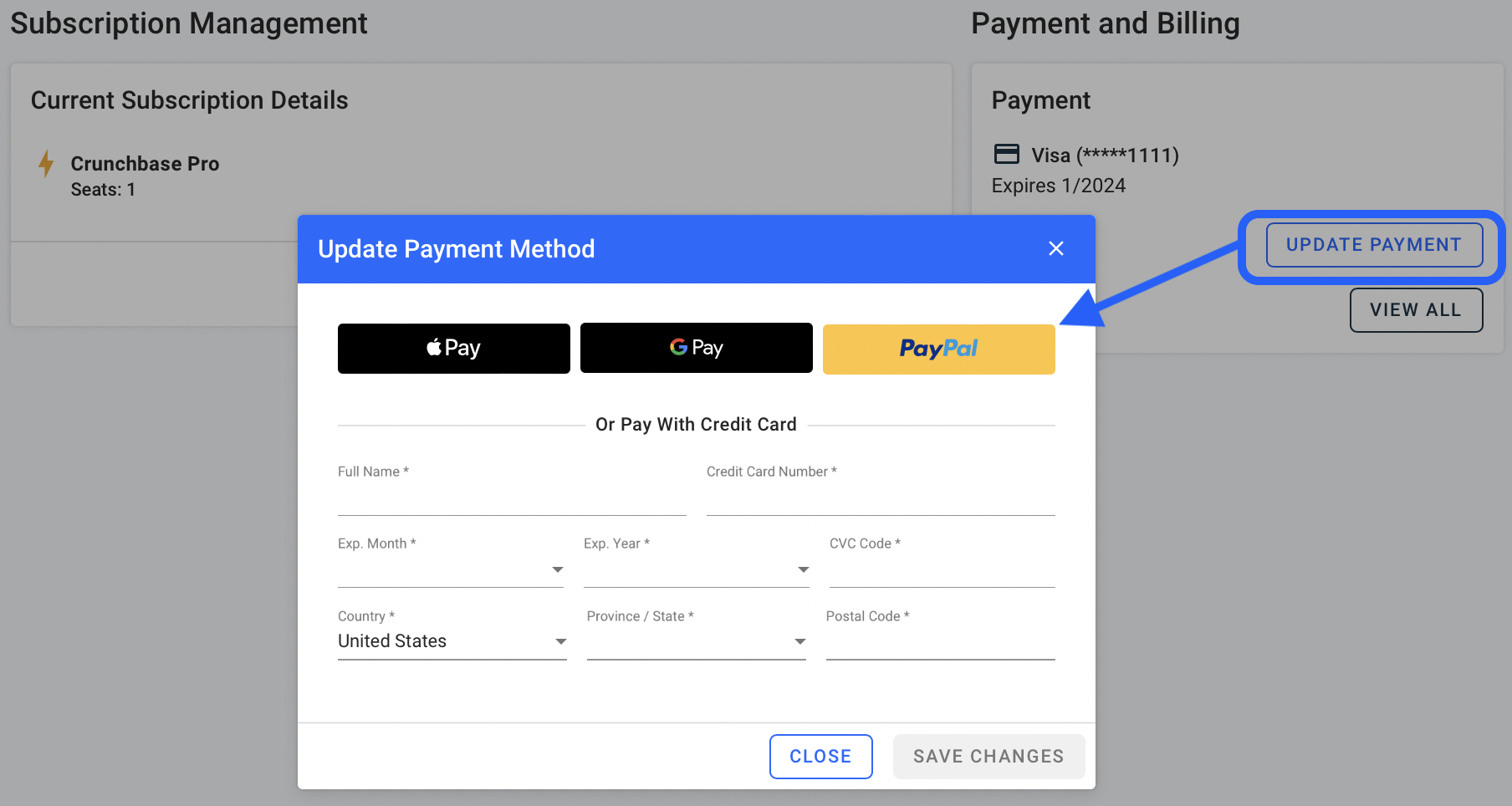Click the lightning bolt icon by Crunchbase Pro

[x=46, y=164]
